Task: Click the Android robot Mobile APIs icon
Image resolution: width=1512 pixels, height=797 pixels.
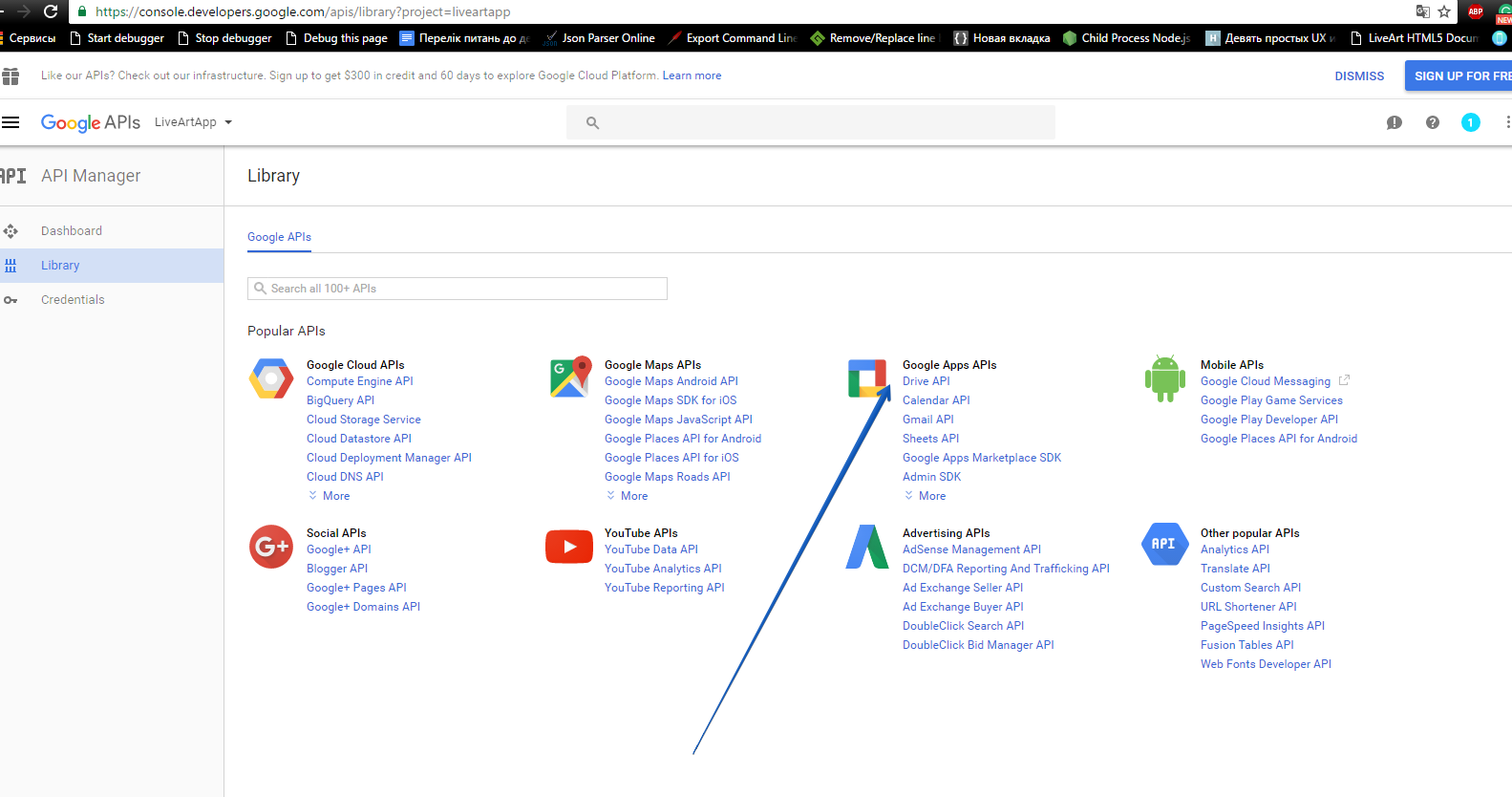Action: pos(1164,378)
